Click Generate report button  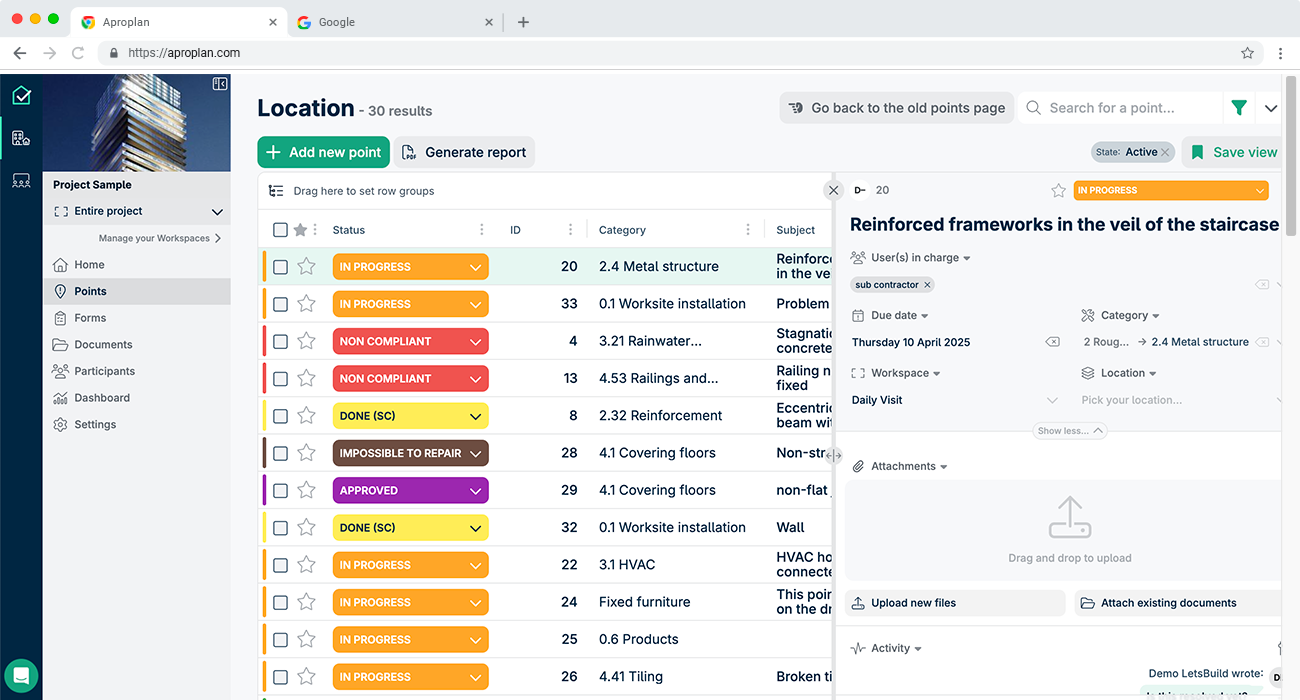[464, 152]
